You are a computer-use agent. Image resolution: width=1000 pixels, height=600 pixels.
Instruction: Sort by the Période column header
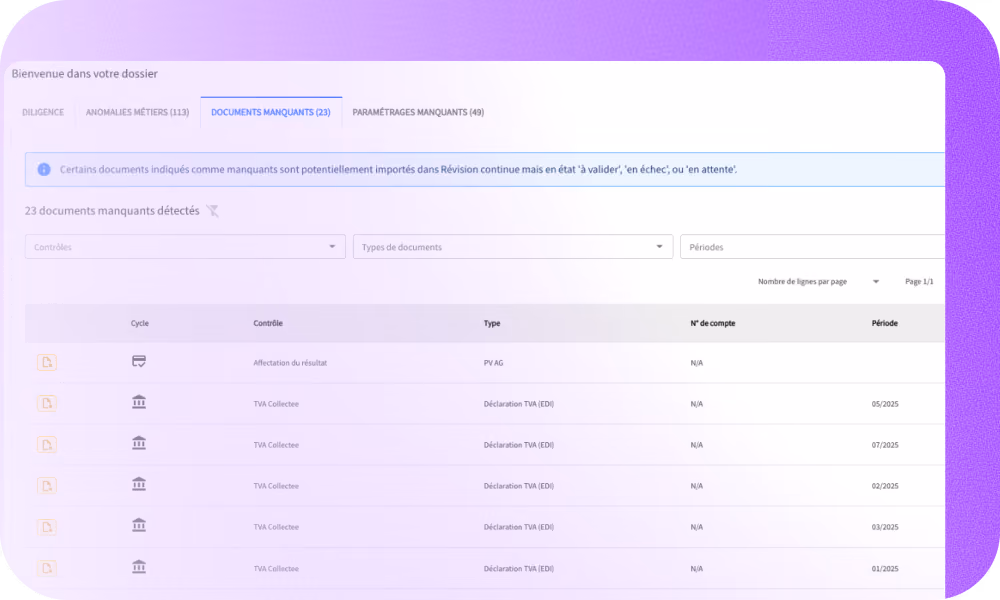[x=885, y=323]
